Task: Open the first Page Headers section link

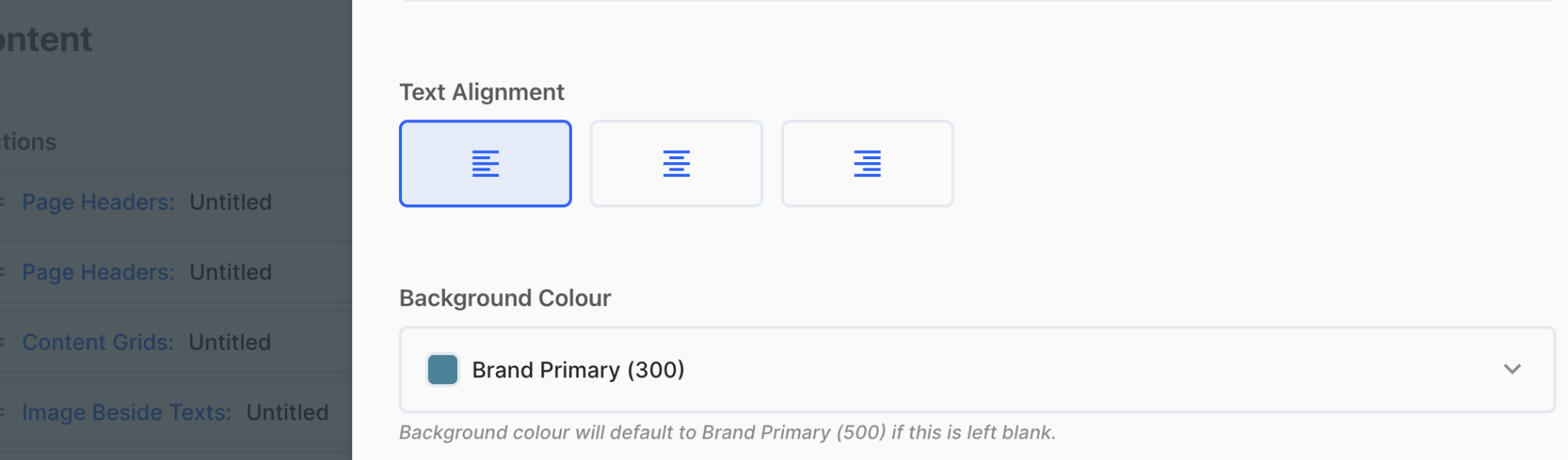Action: 98,202
